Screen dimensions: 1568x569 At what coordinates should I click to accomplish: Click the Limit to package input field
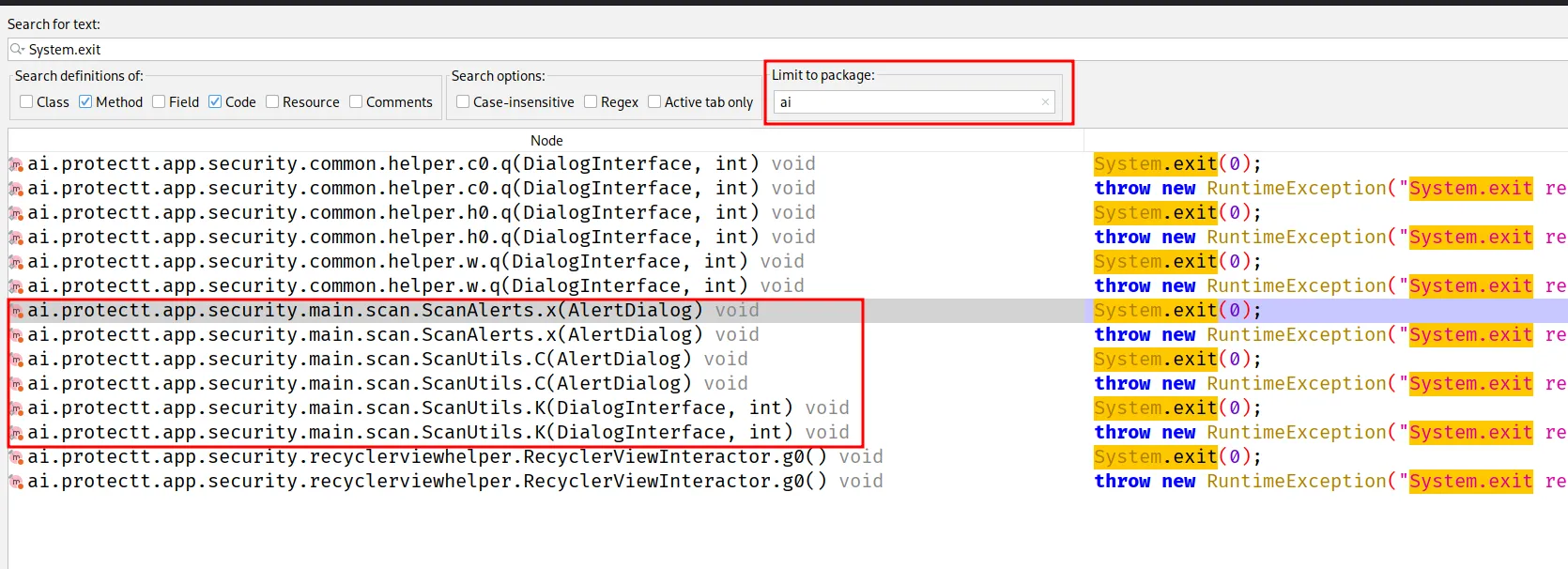(914, 102)
